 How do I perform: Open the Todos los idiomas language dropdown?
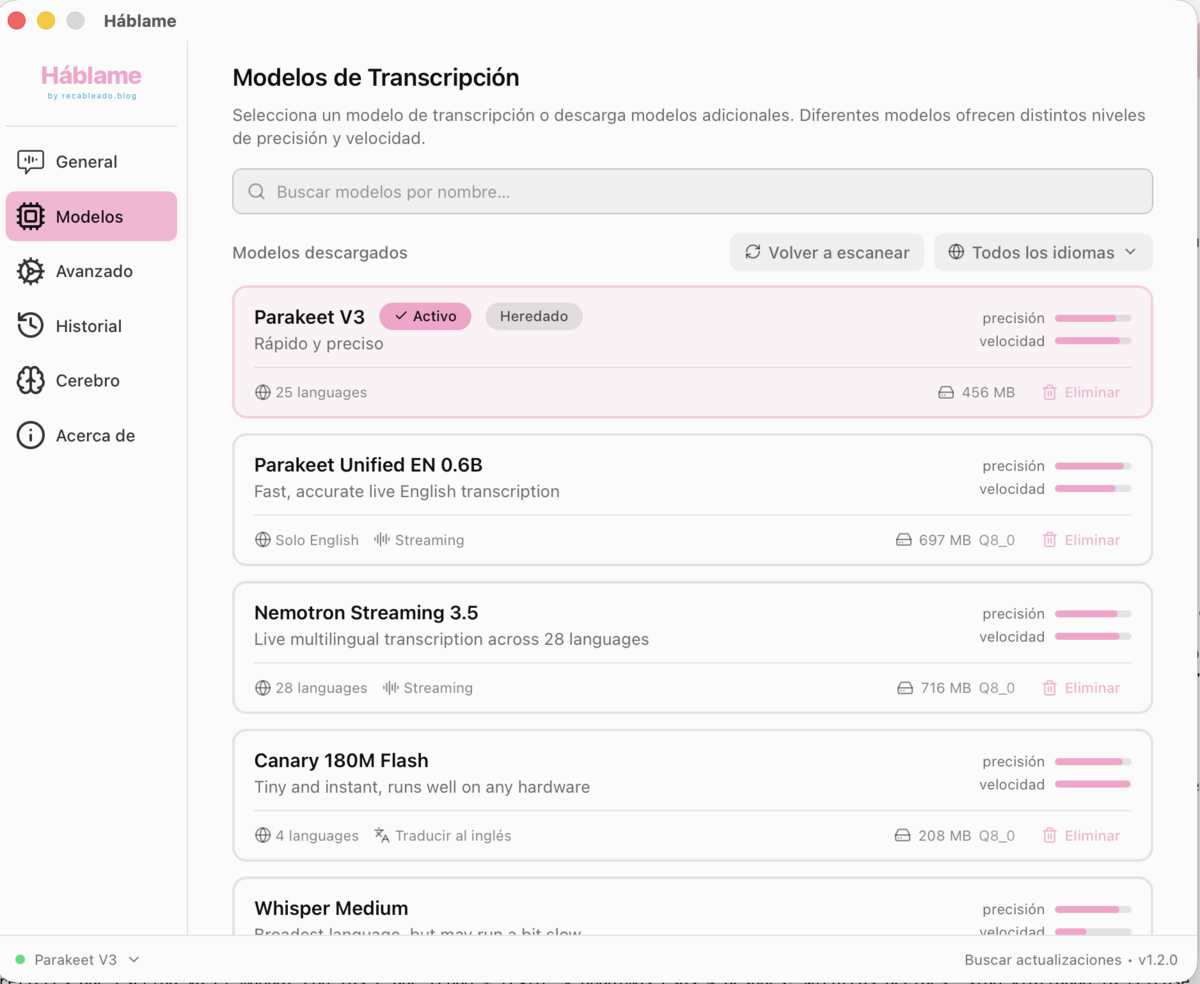1043,252
